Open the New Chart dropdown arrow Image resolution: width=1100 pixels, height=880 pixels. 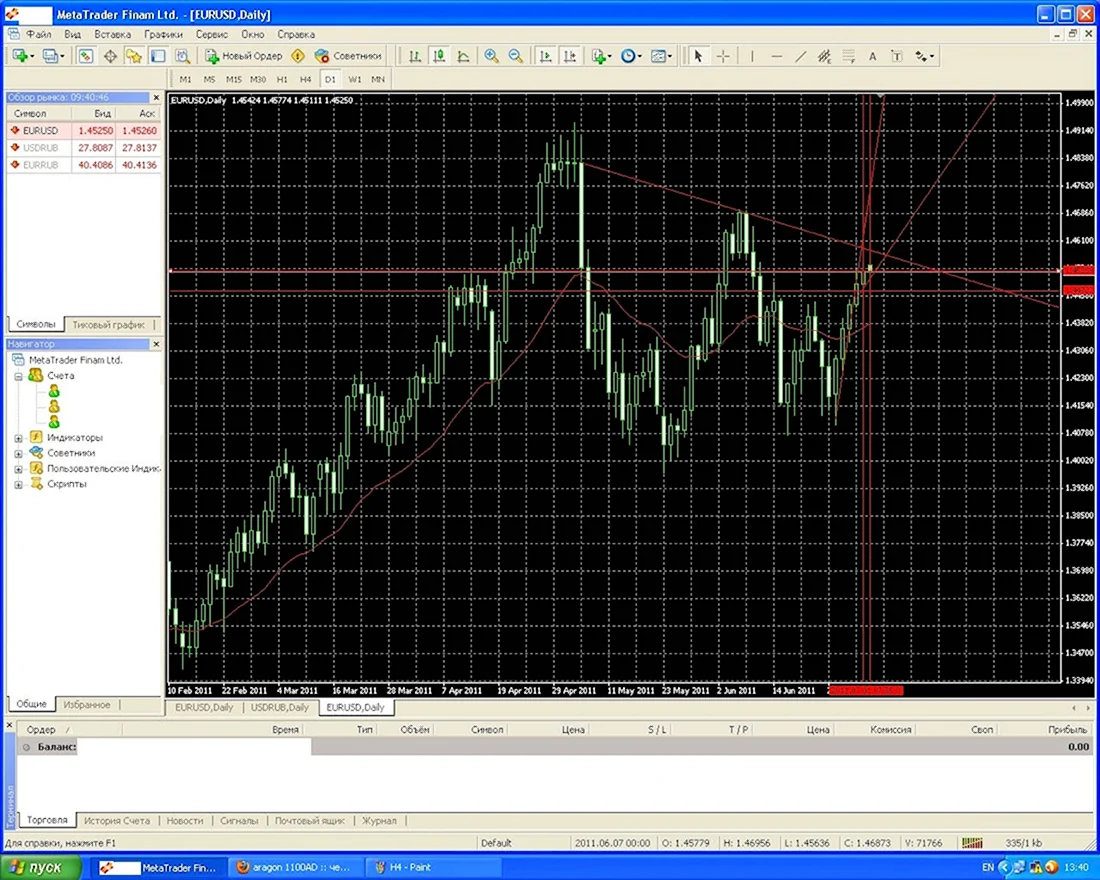pyautogui.click(x=32, y=57)
